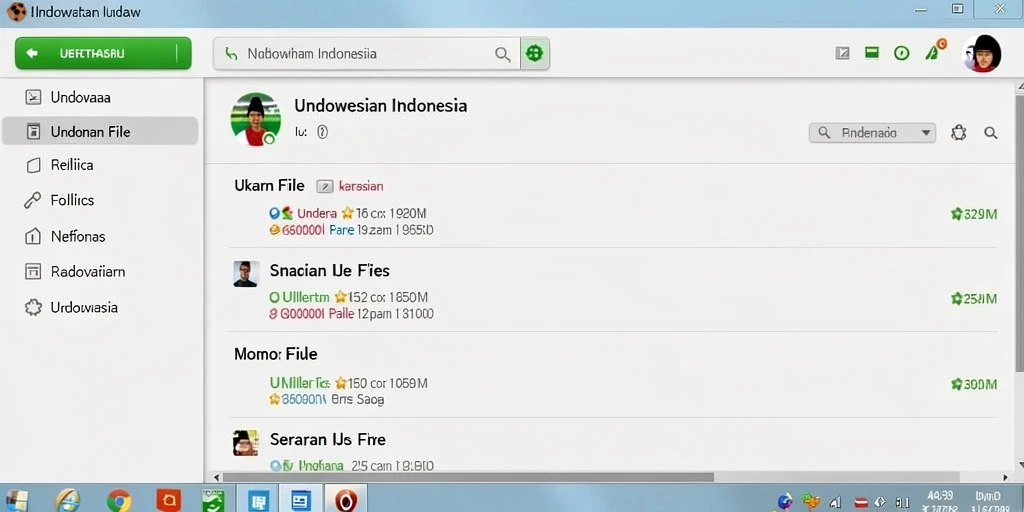
Task: Click the key icon beside Follircs
Action: 33,200
